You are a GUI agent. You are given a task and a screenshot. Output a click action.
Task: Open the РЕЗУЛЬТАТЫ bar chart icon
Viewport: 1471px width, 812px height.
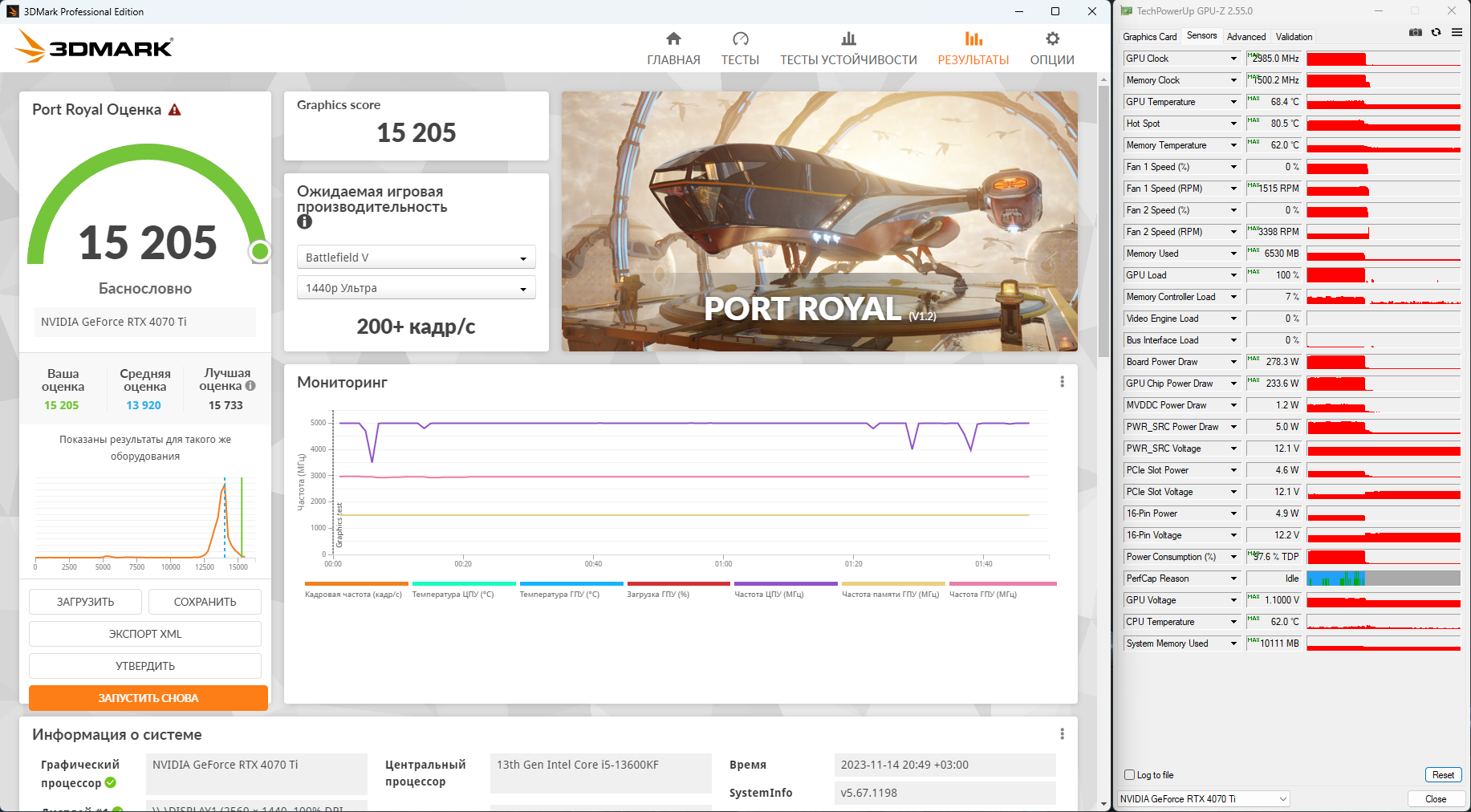coord(973,39)
